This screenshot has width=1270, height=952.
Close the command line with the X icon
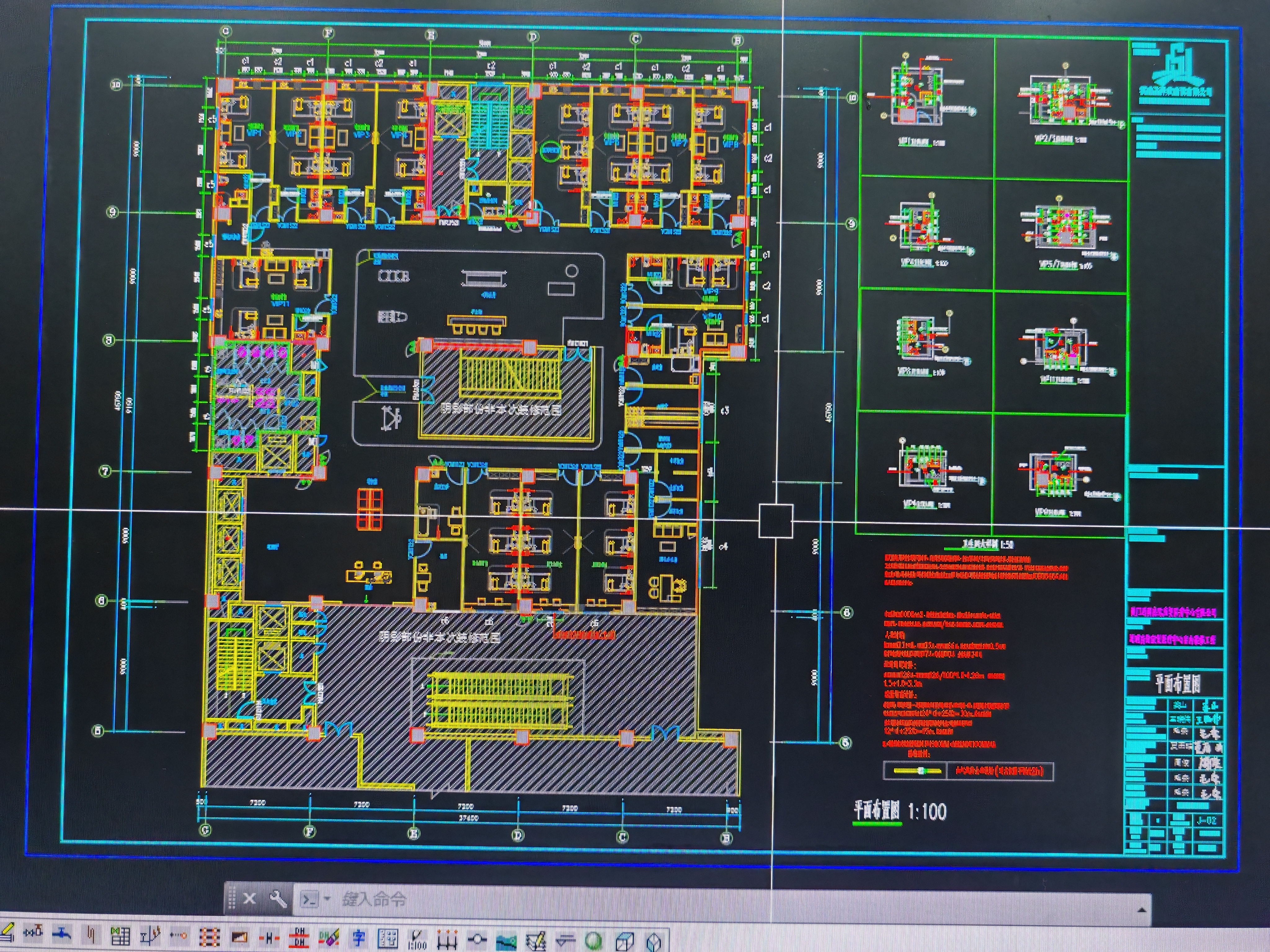[x=249, y=899]
